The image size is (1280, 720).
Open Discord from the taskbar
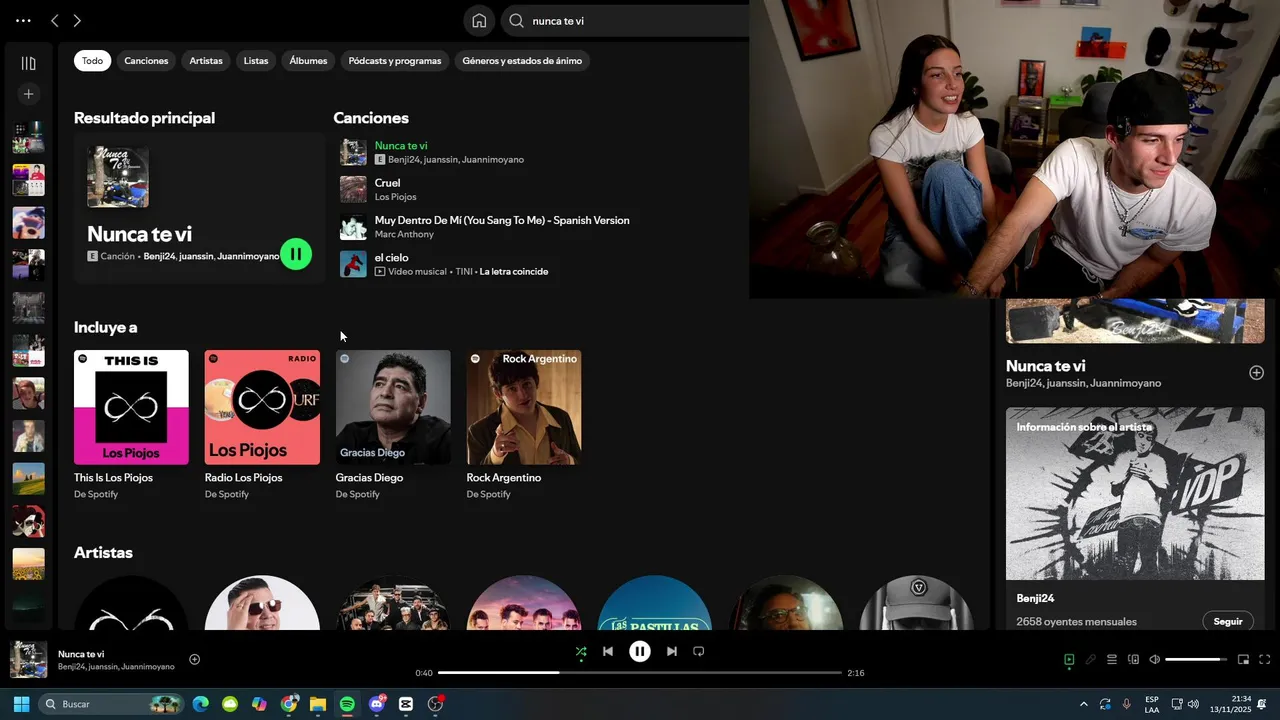pyautogui.click(x=377, y=704)
